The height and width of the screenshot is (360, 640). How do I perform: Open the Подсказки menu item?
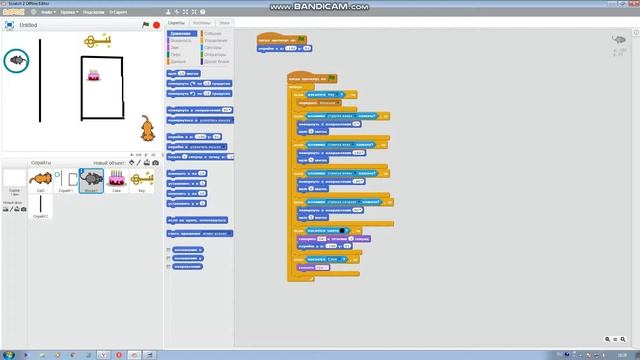coord(93,12)
